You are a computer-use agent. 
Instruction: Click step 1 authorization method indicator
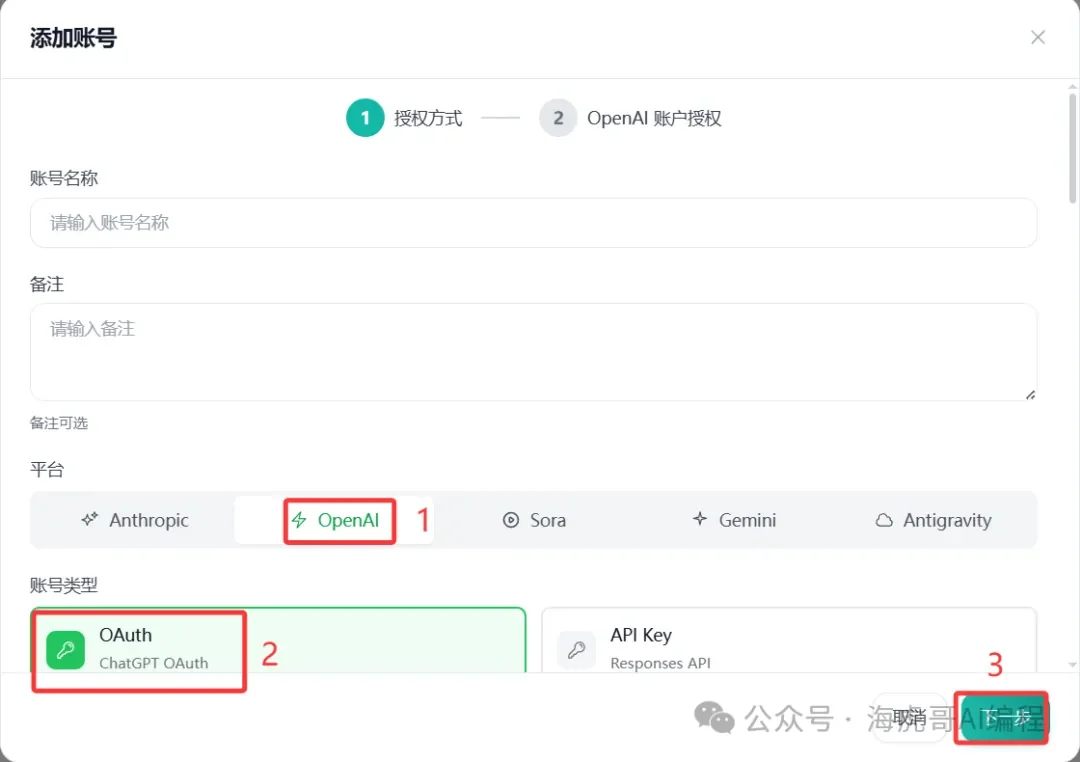click(365, 118)
